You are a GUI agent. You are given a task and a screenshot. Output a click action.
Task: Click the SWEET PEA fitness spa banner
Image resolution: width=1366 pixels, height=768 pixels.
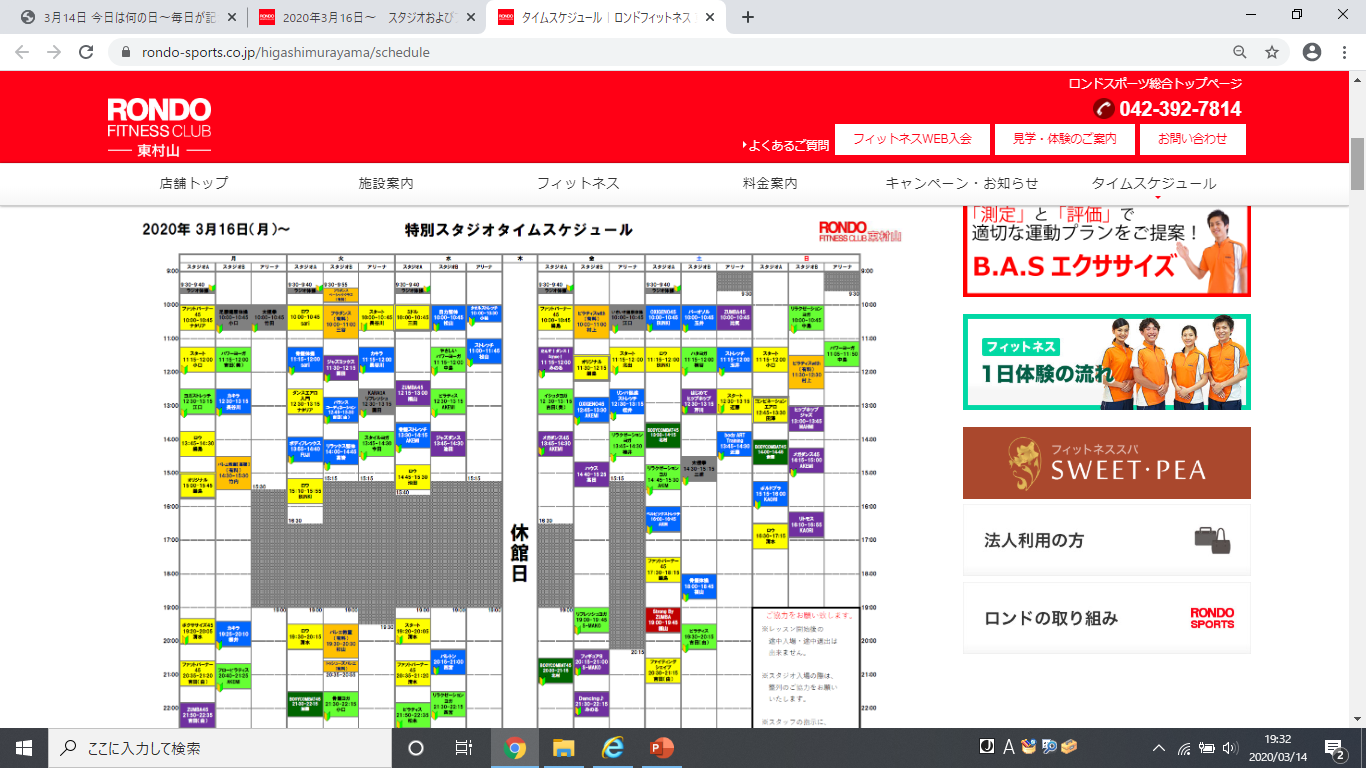(x=1106, y=463)
